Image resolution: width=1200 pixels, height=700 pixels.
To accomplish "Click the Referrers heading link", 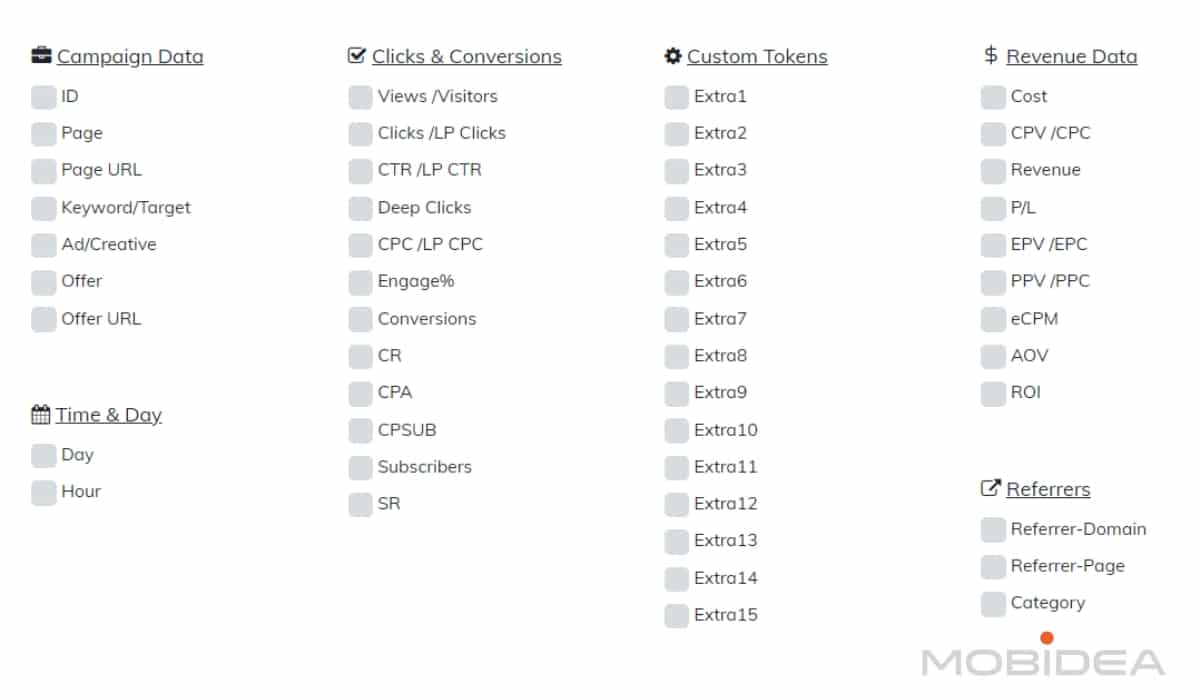I will point(1048,490).
